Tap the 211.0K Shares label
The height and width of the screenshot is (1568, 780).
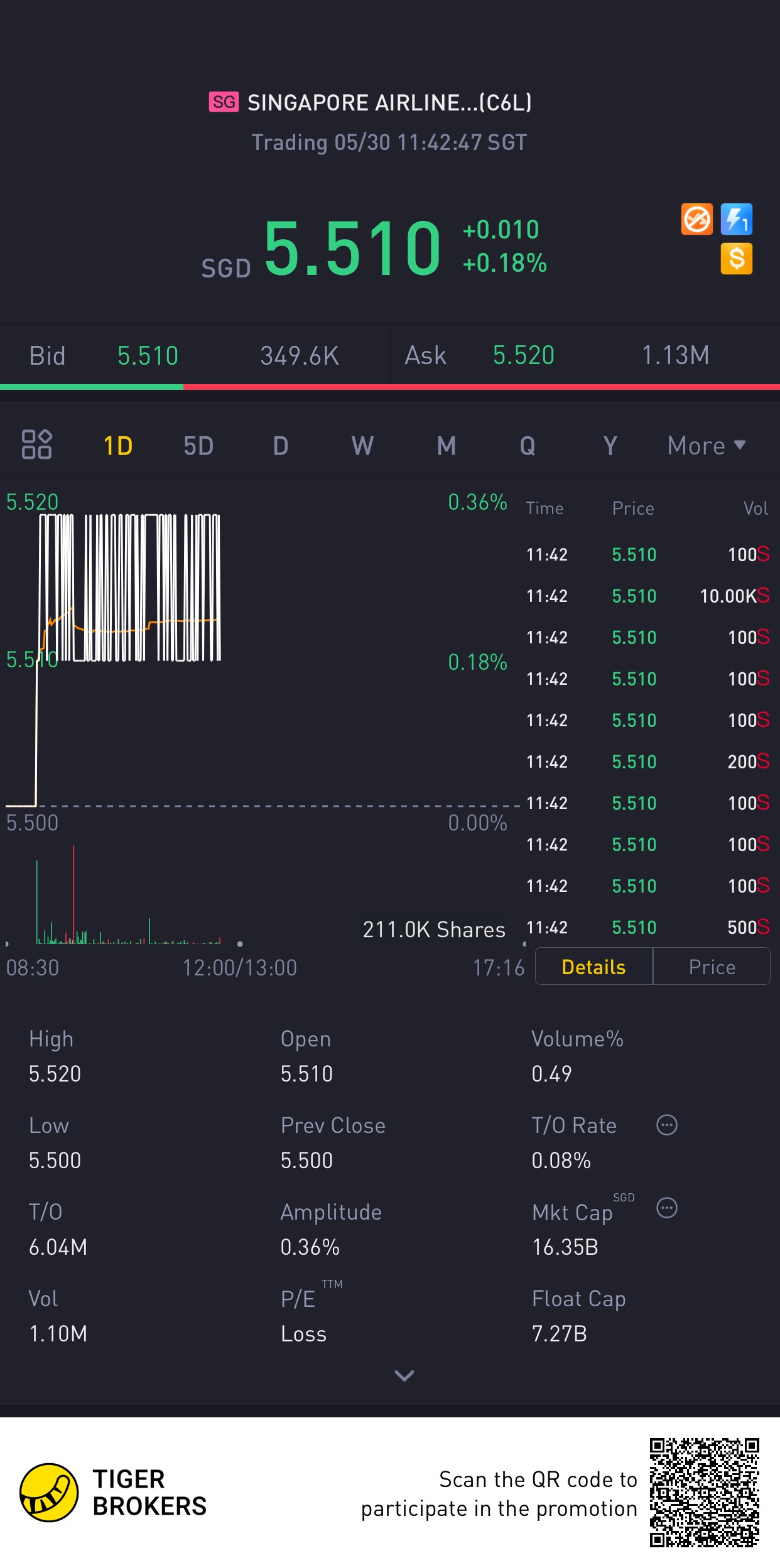click(434, 930)
